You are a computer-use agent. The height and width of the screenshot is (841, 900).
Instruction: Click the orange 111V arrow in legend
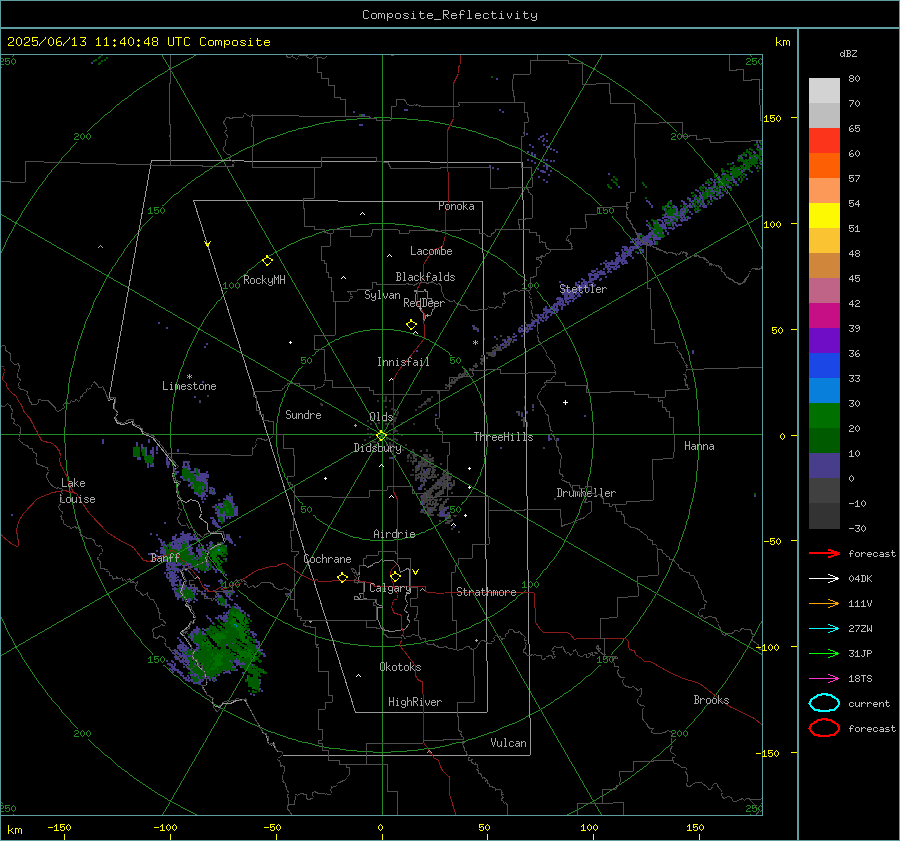tap(824, 603)
